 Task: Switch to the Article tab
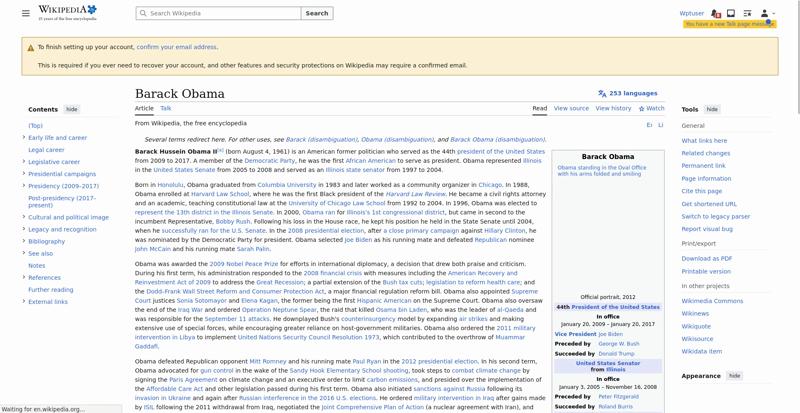(144, 108)
